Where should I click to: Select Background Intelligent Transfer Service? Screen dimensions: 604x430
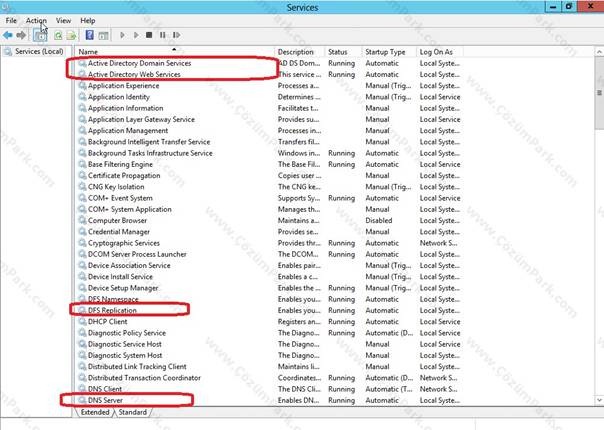coord(149,142)
